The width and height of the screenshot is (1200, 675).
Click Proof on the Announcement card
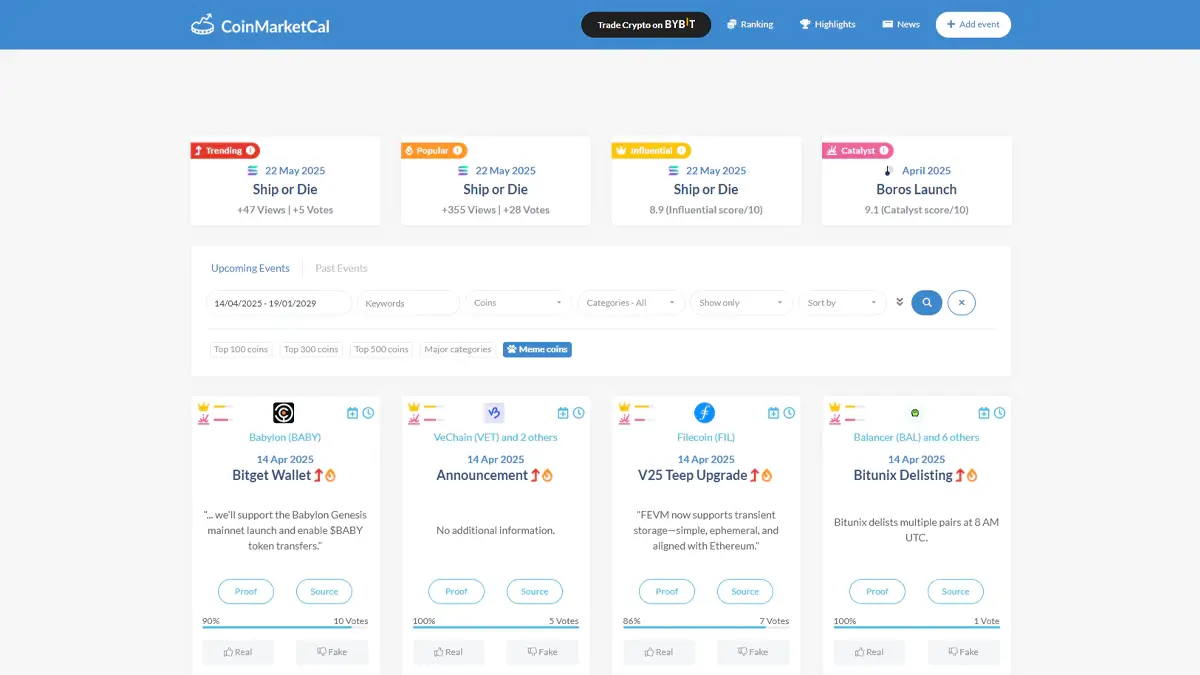point(456,591)
